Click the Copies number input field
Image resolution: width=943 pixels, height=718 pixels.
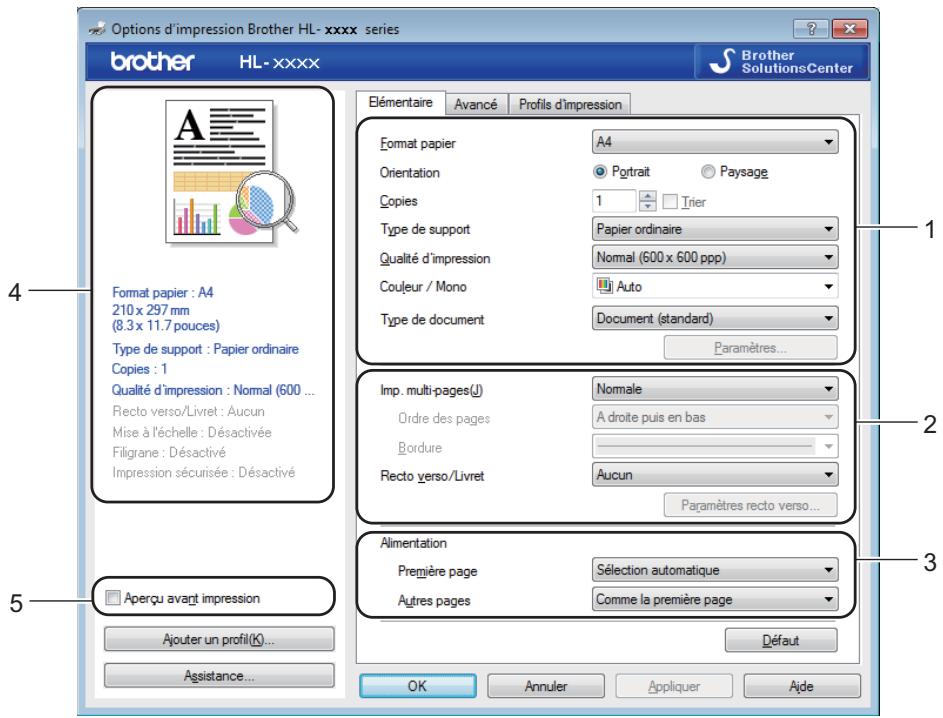tap(614, 200)
